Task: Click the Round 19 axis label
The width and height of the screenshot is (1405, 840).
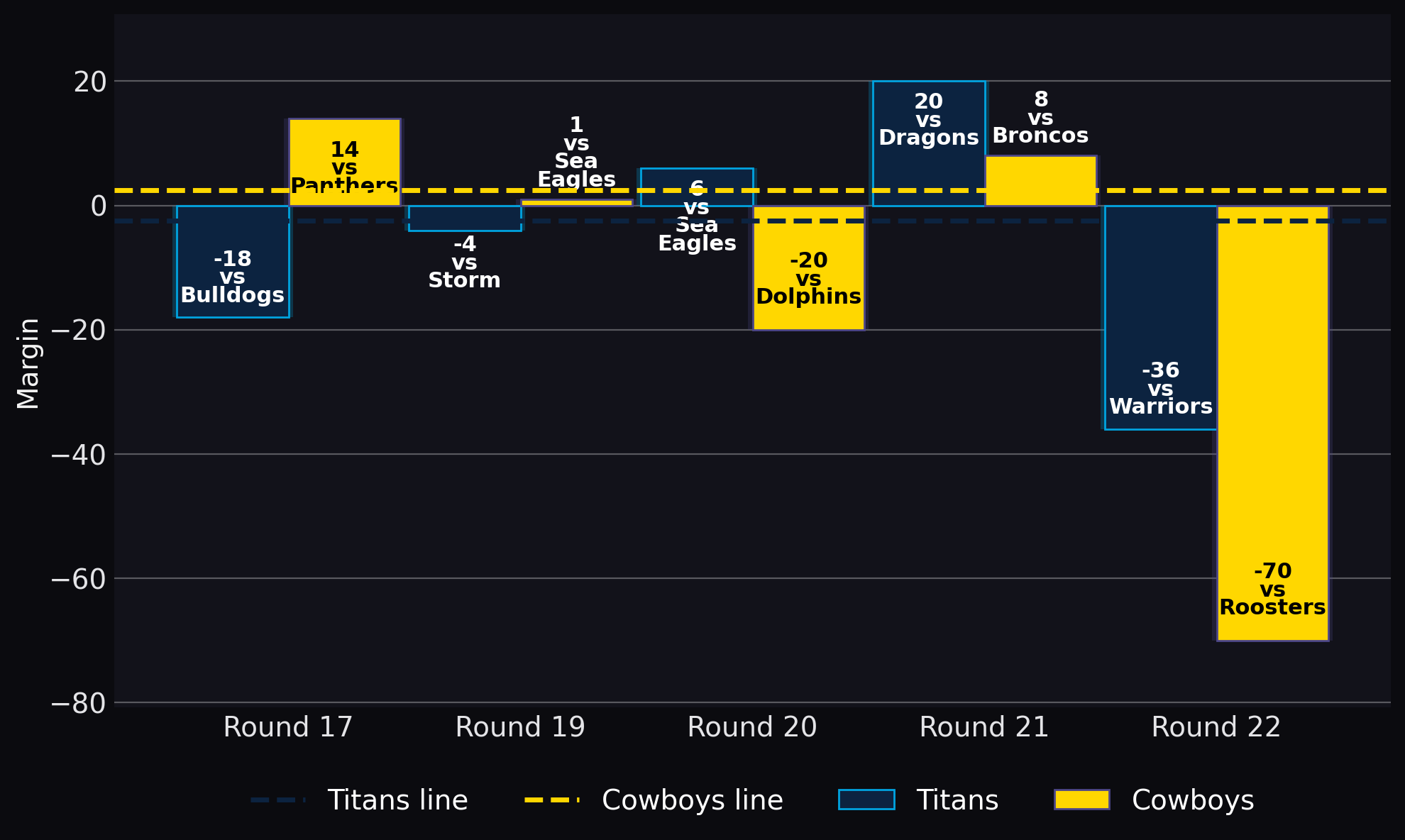Action: (520, 728)
